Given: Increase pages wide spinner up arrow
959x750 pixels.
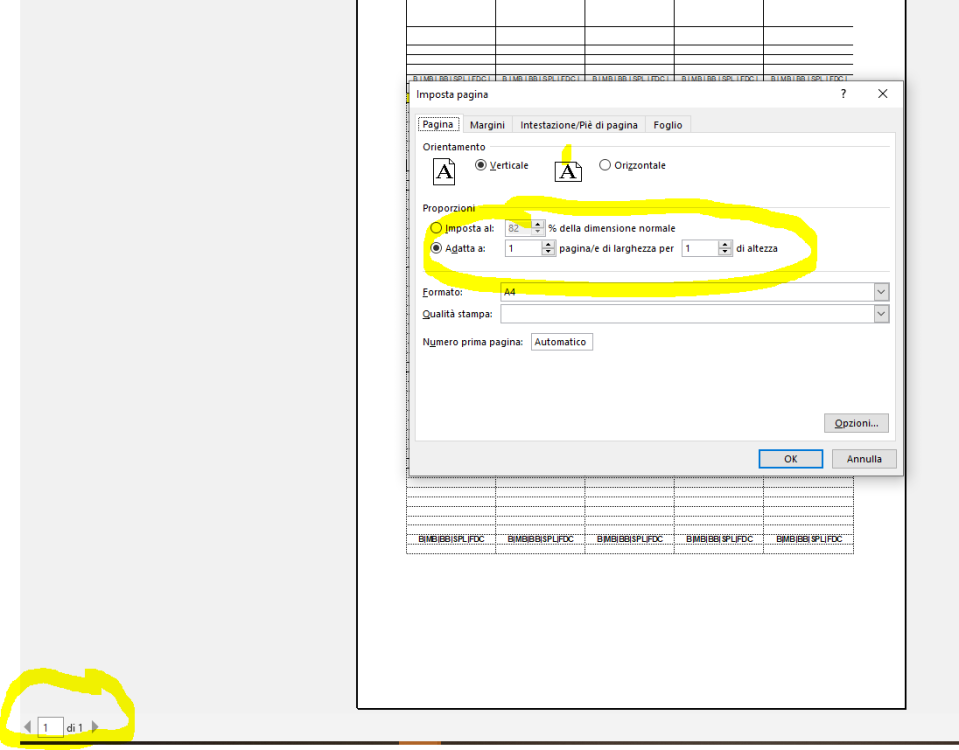Looking at the screenshot, I should pyautogui.click(x=548, y=244).
